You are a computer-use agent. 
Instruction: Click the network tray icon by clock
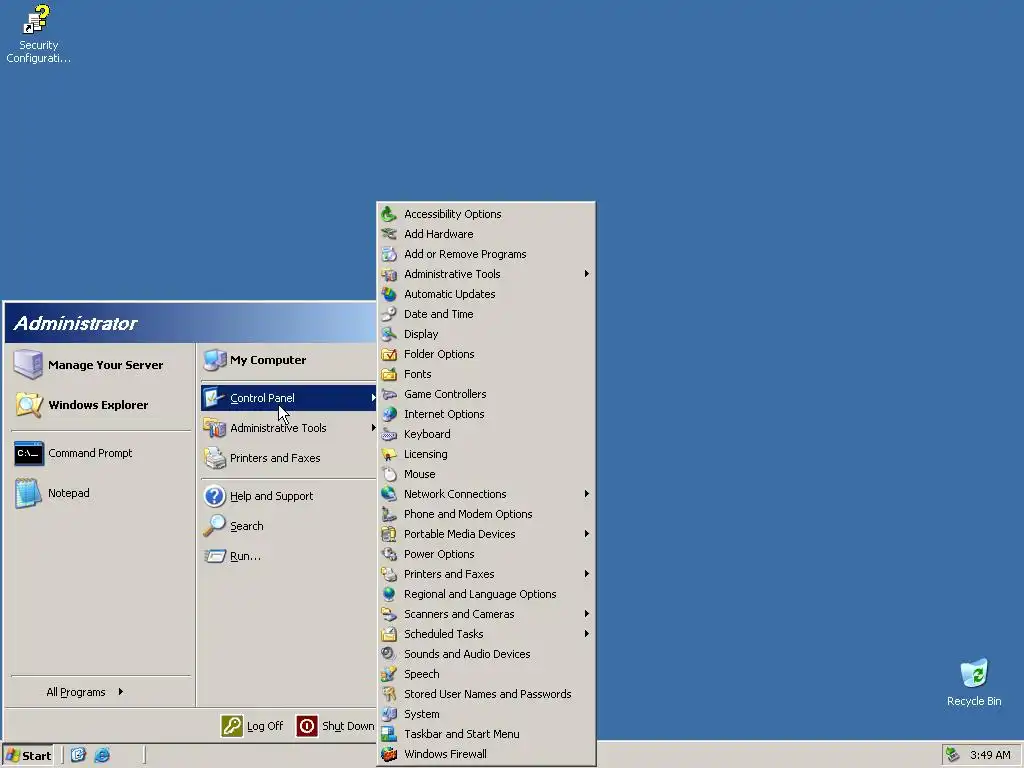(953, 755)
